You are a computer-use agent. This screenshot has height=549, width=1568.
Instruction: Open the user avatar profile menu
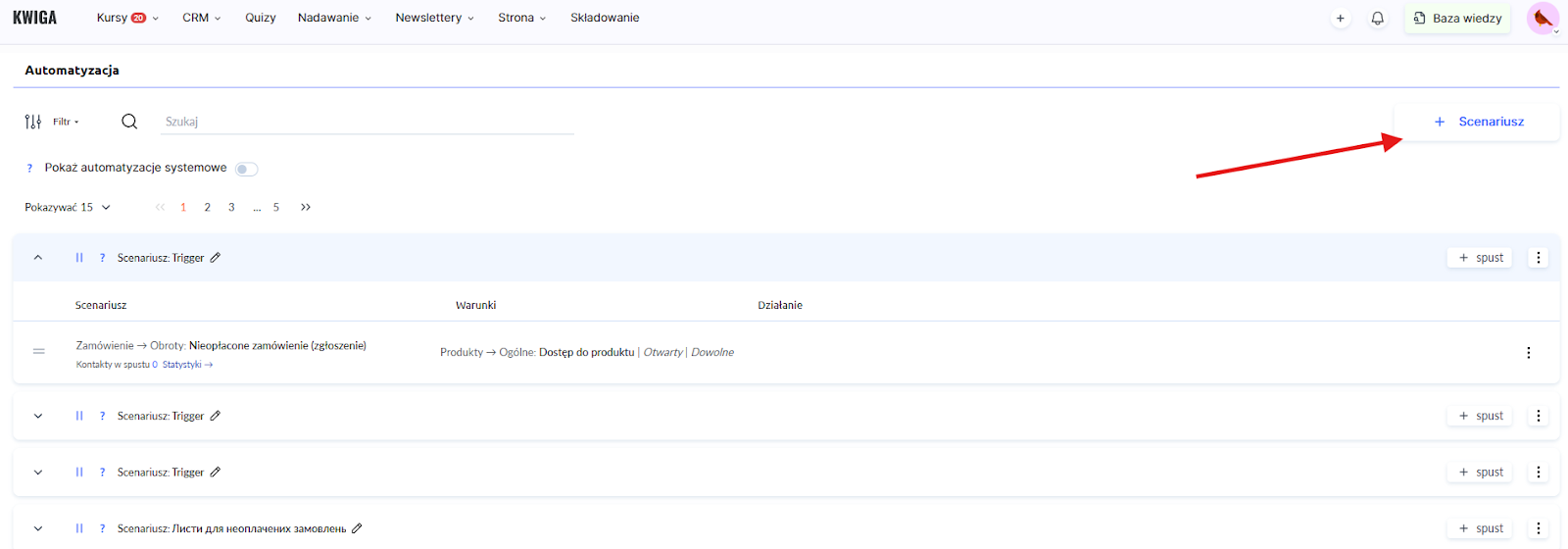1543,19
